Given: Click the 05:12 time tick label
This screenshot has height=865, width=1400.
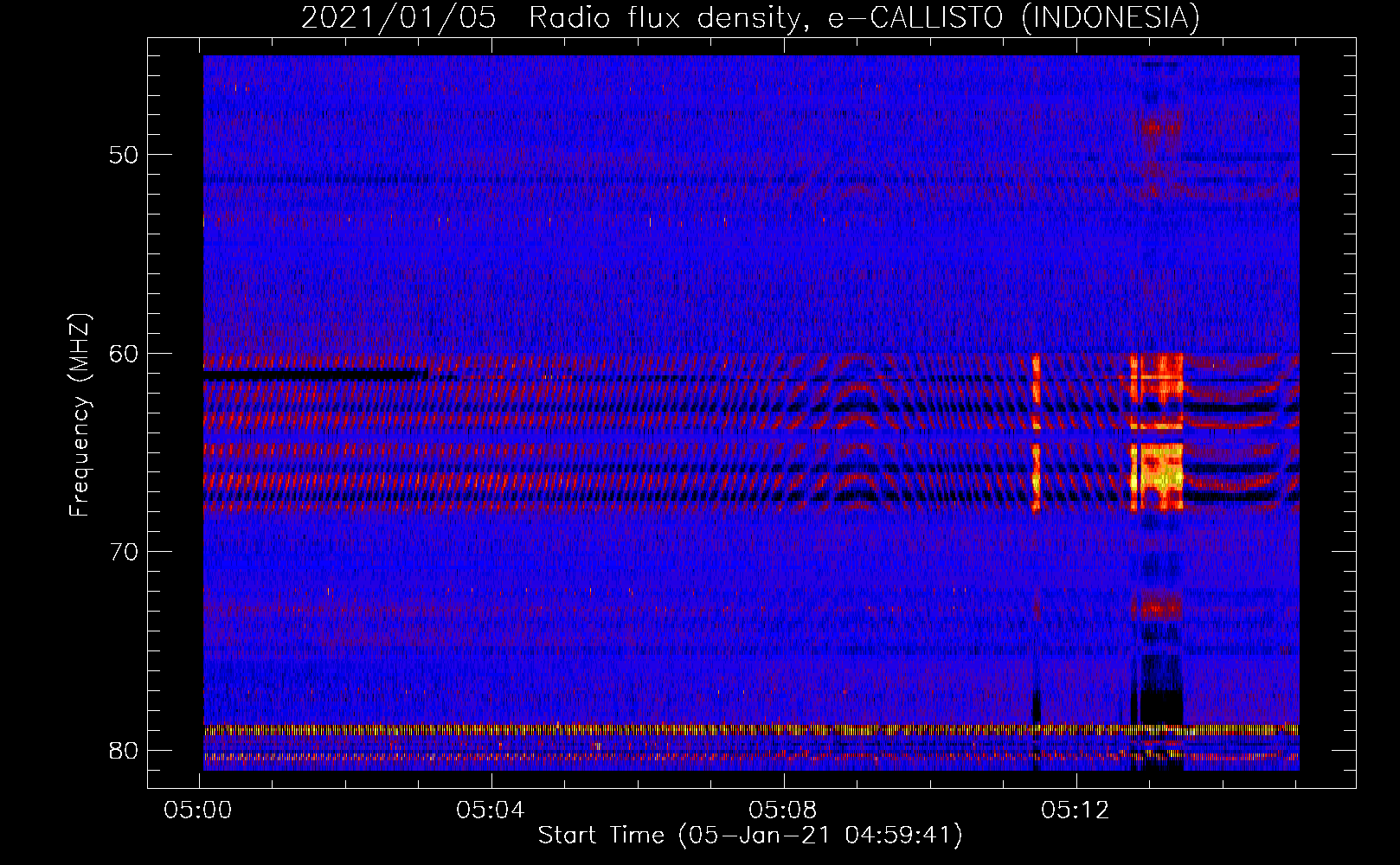Looking at the screenshot, I should click(x=1076, y=811).
